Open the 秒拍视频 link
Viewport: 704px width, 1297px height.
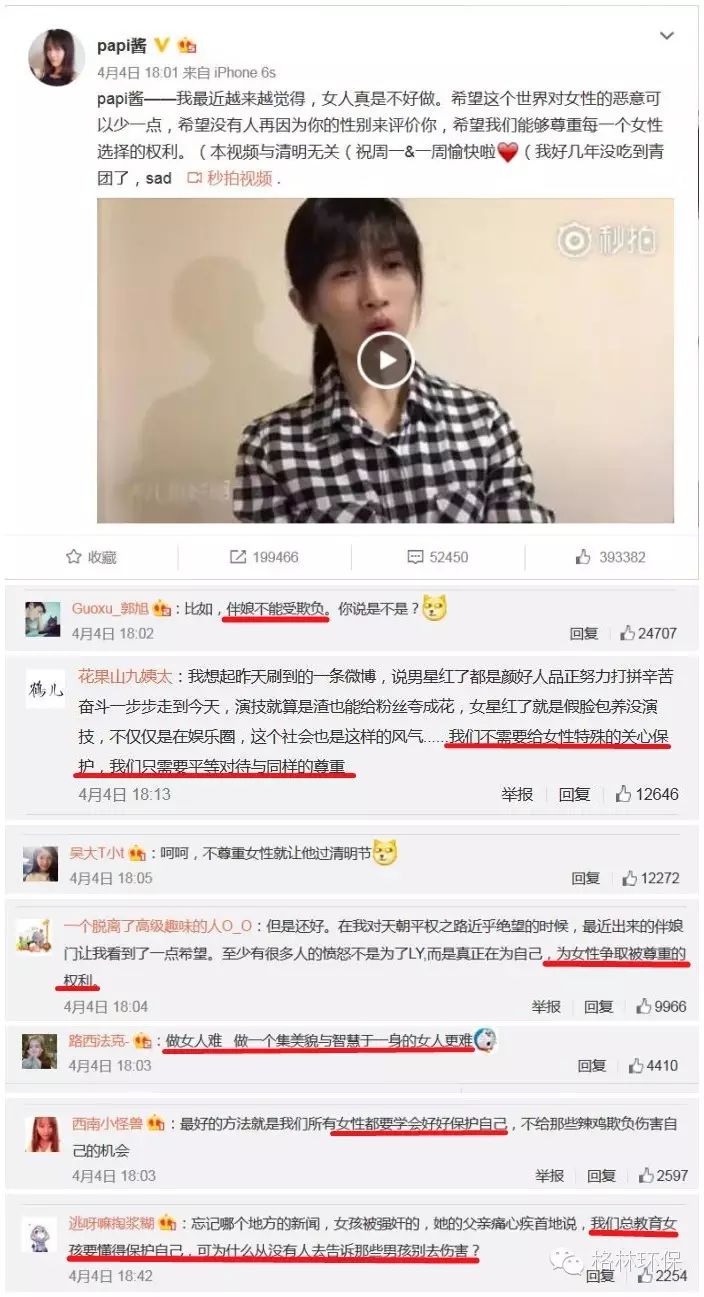(x=234, y=178)
